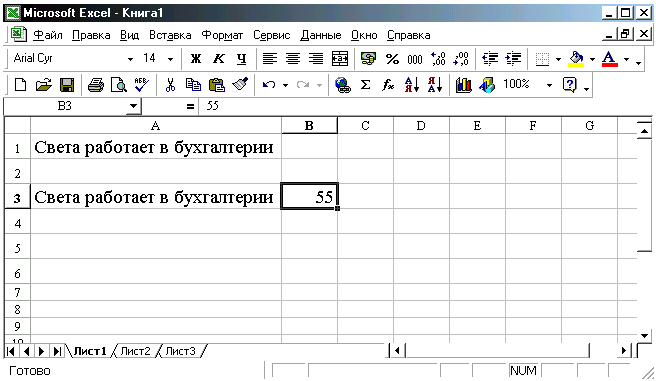Apply thousands separator 000 format
Viewport: 656px width, 381px height.
point(415,59)
